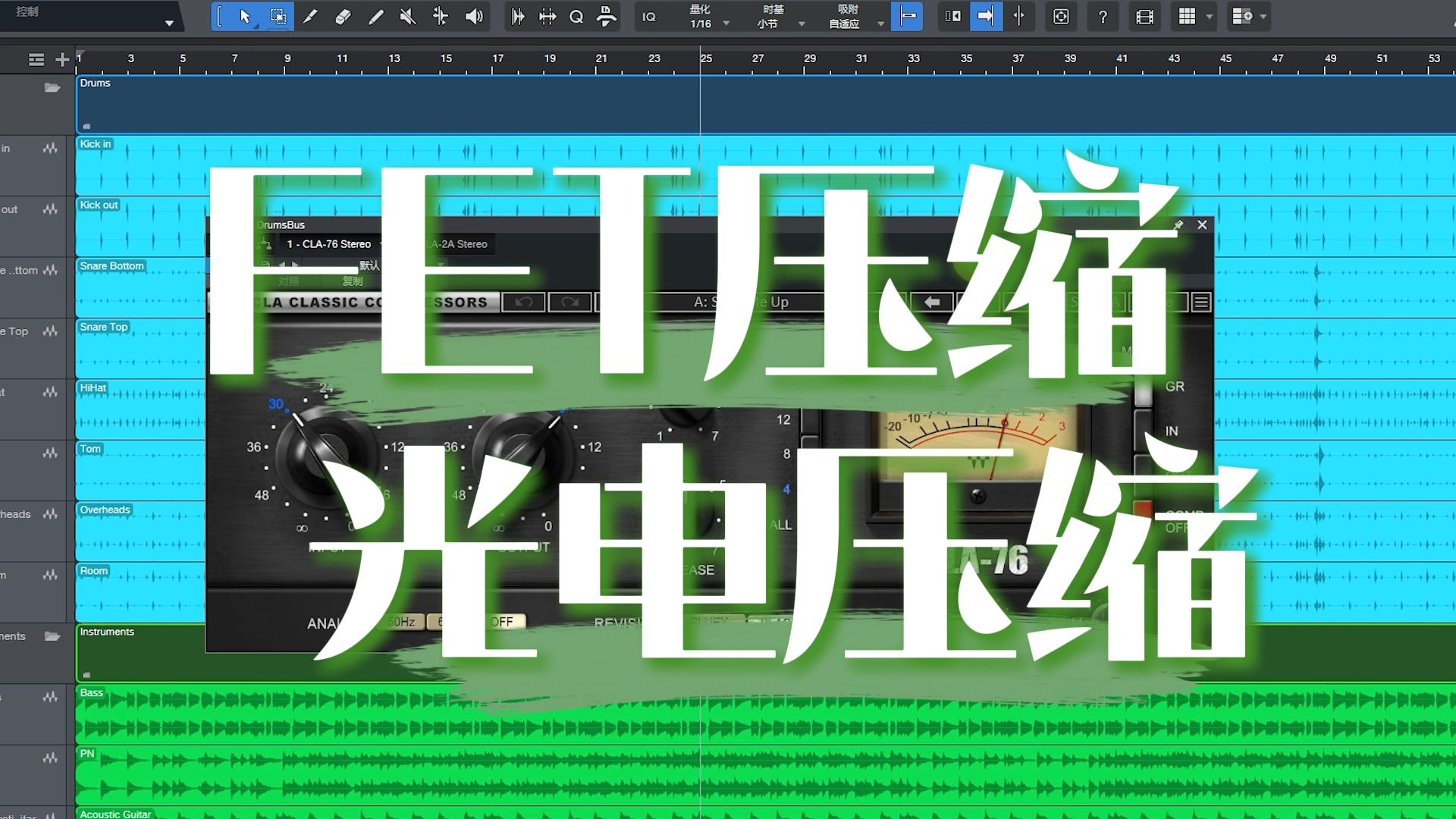
Task: Show automation for the HiHat track
Action: (x=50, y=392)
